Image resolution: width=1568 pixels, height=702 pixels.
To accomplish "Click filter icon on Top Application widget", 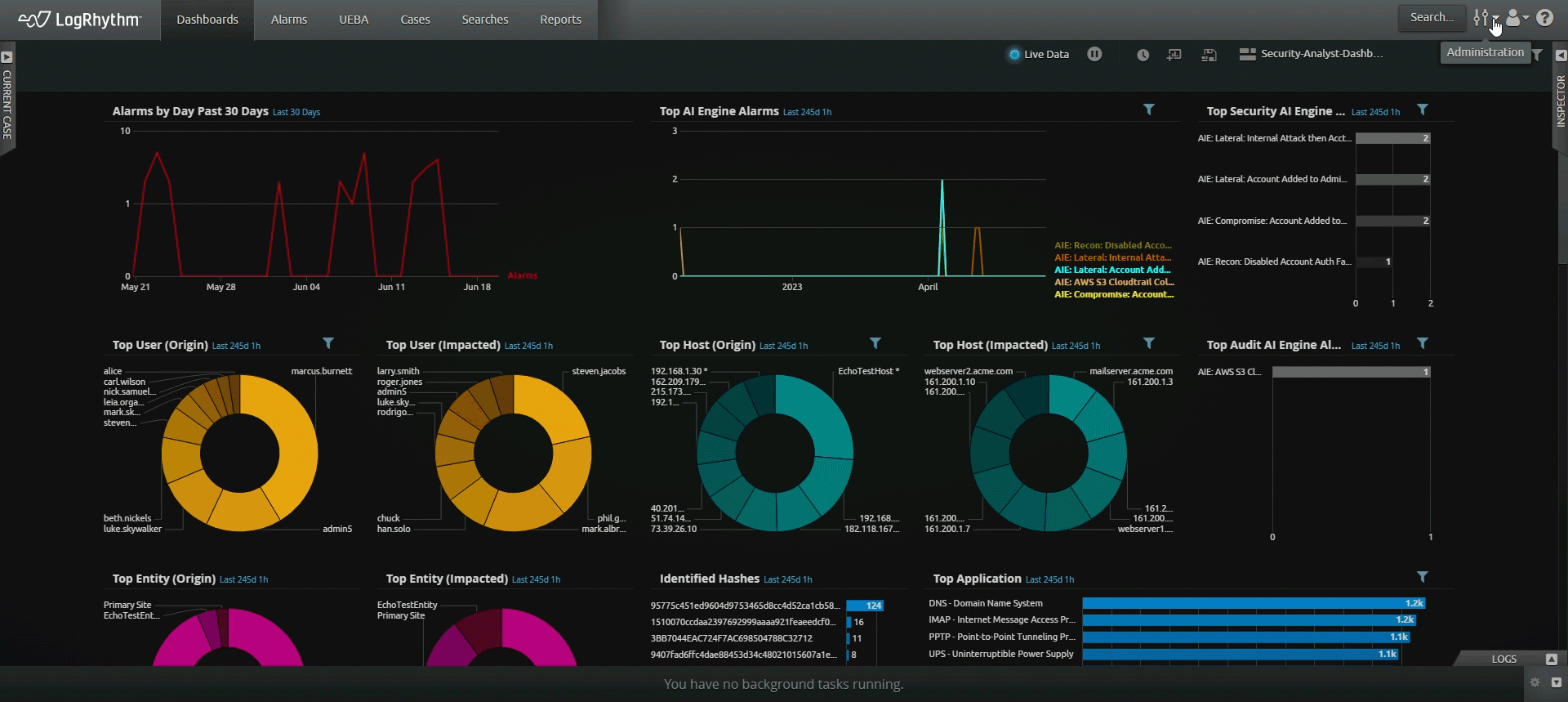I will (x=1422, y=577).
